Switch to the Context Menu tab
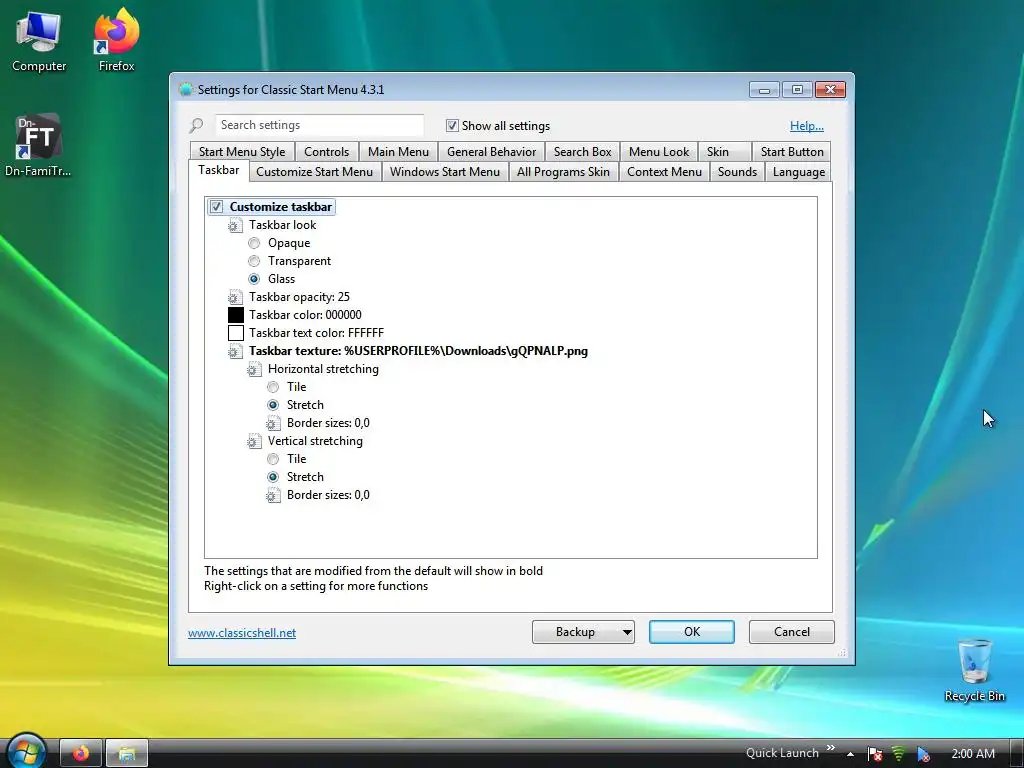The image size is (1024, 768). click(664, 172)
